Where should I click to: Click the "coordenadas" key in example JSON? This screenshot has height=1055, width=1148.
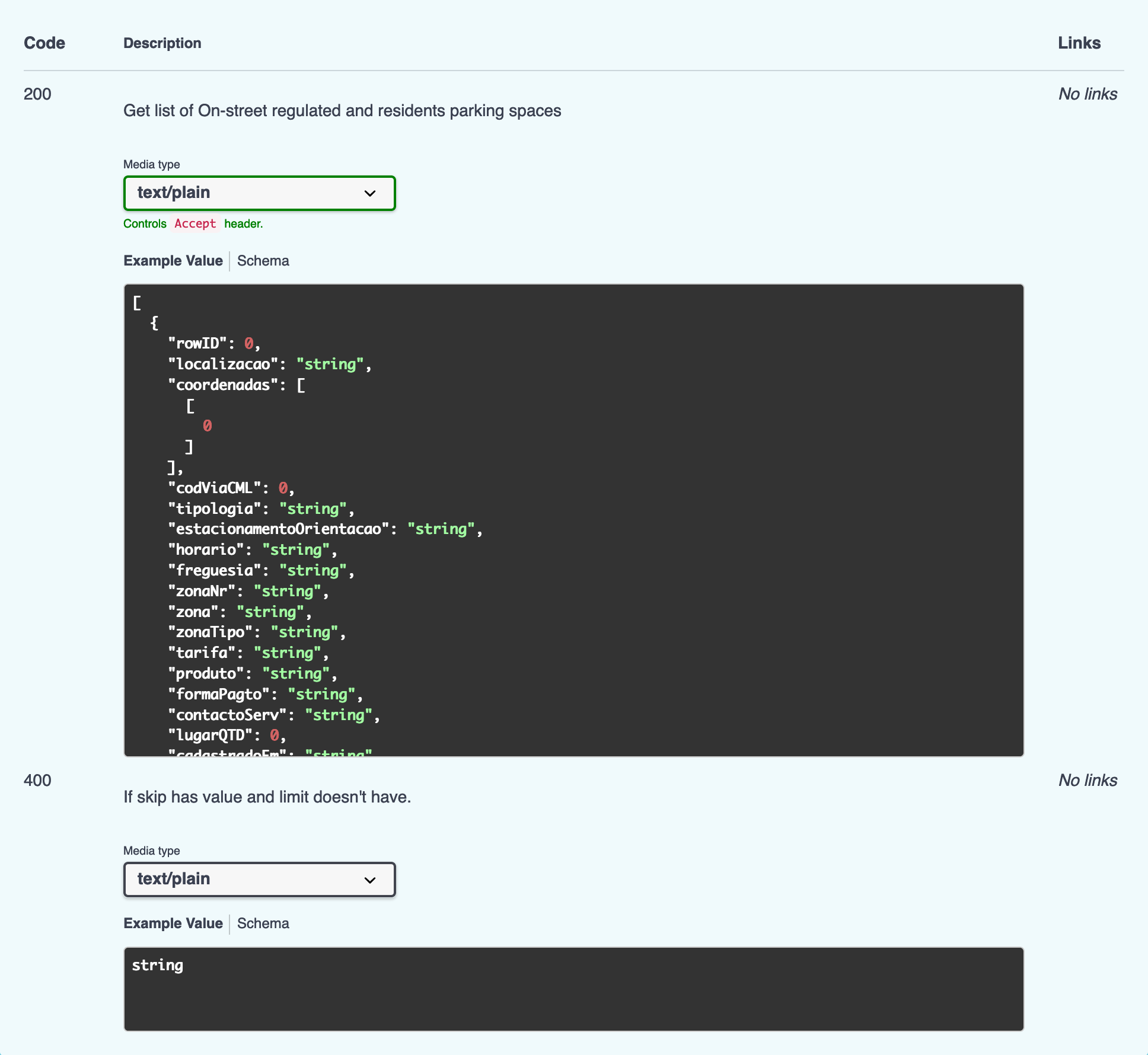[x=224, y=385]
